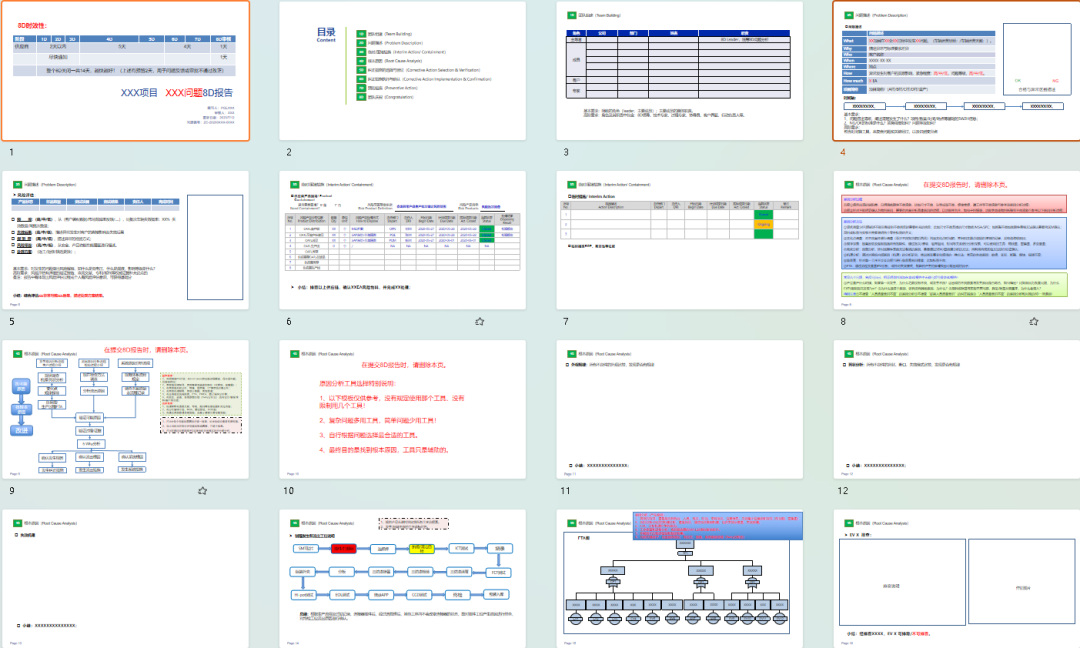Viewport: 1080px width, 648px height.
Task: Click slide number label 9
Action: (12, 491)
